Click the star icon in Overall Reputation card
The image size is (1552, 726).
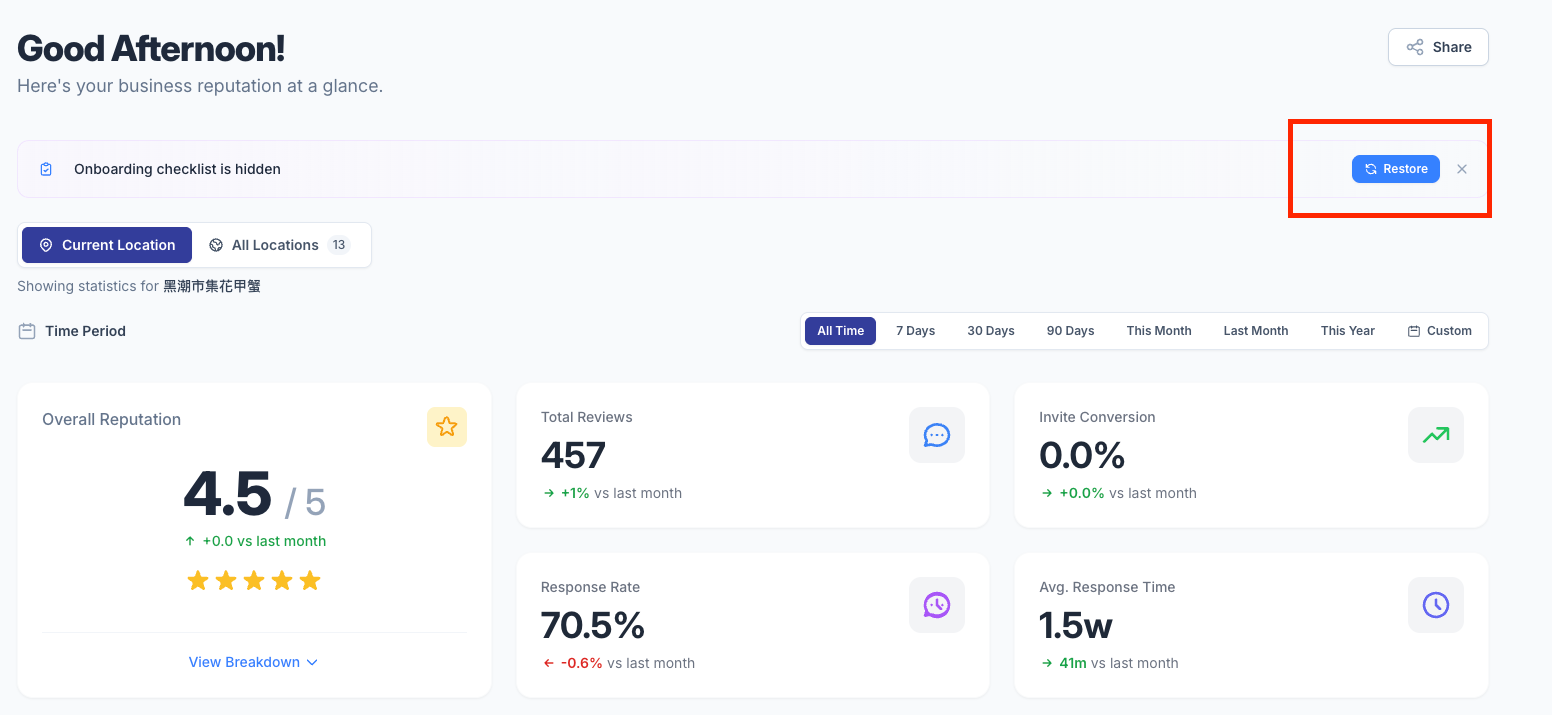447,427
